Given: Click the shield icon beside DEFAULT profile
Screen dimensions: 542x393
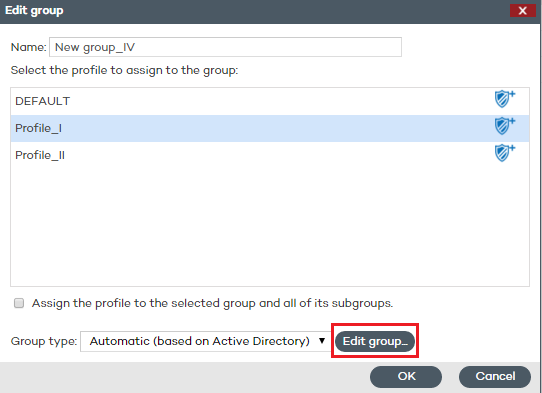Looking at the screenshot, I should [x=504, y=99].
